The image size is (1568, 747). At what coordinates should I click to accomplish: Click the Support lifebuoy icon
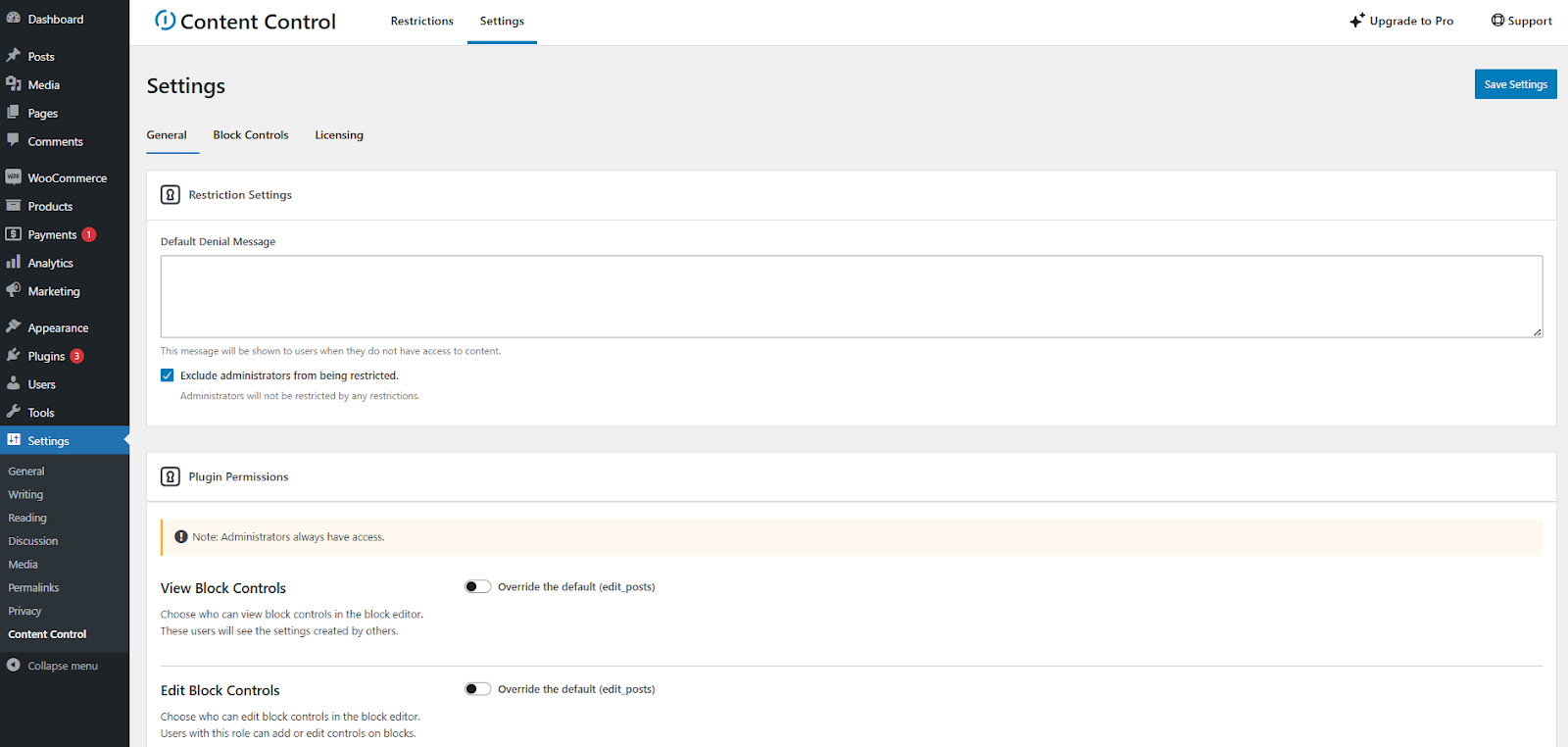coord(1497,20)
